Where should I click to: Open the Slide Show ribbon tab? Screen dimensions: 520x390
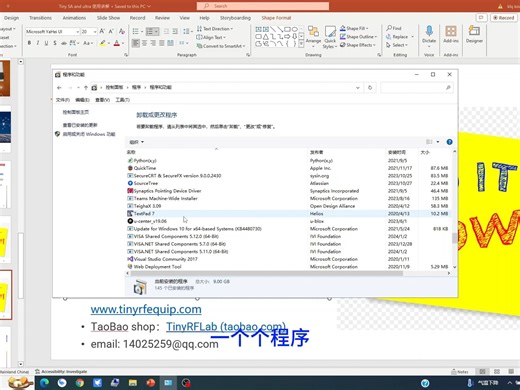[x=108, y=18]
